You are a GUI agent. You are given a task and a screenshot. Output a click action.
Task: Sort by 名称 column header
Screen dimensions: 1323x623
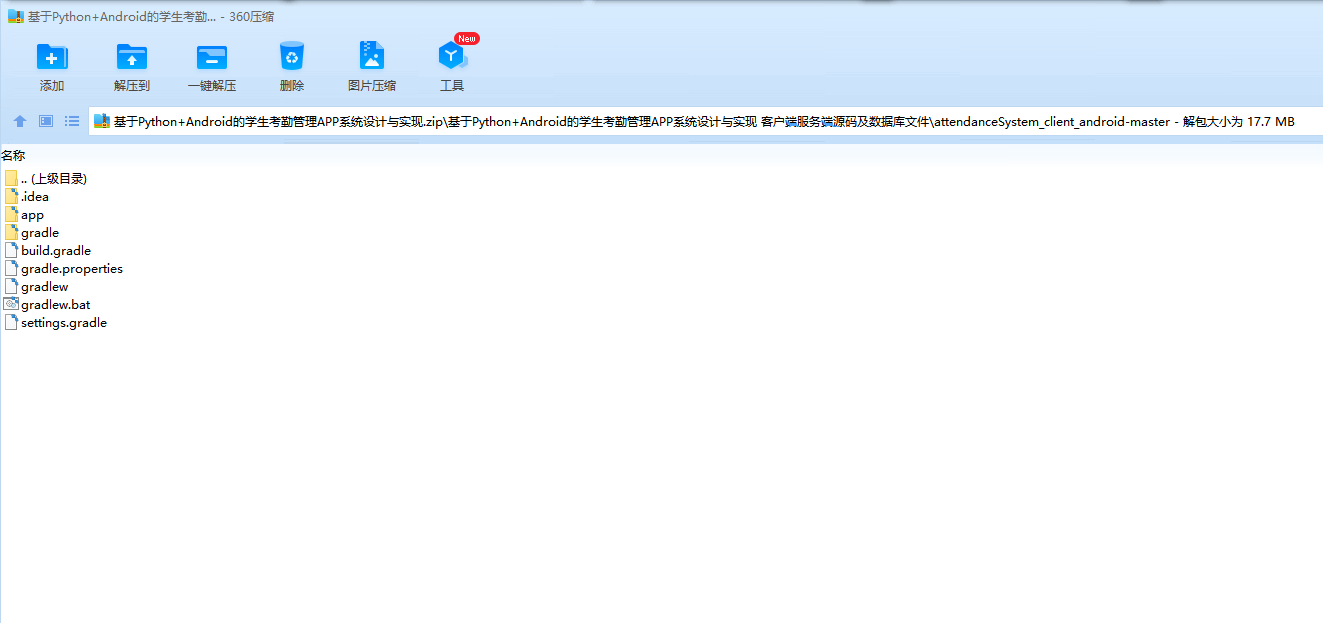pyautogui.click(x=13, y=155)
